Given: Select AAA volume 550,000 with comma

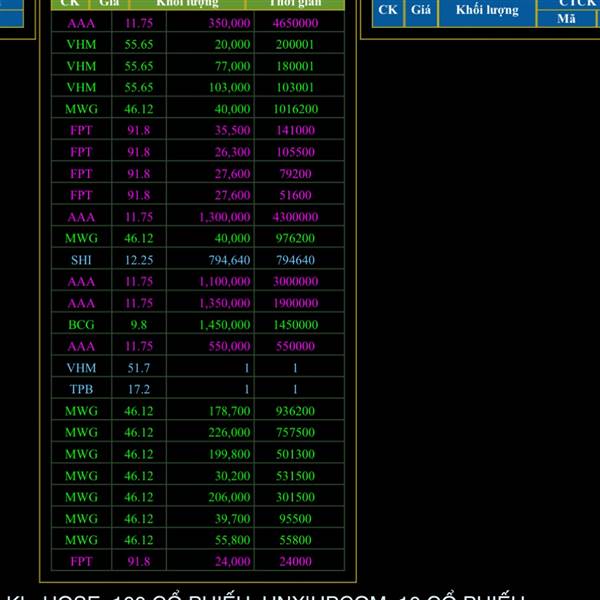Looking at the screenshot, I should click(x=229, y=346).
